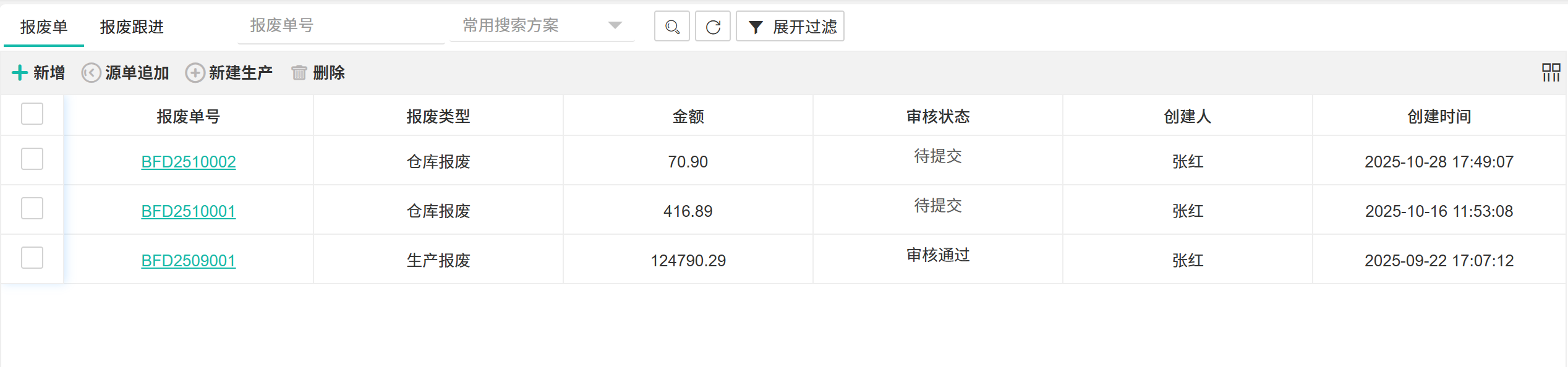Select the checkbox for BFD2510001
The width and height of the screenshot is (1568, 367).
pyautogui.click(x=32, y=209)
